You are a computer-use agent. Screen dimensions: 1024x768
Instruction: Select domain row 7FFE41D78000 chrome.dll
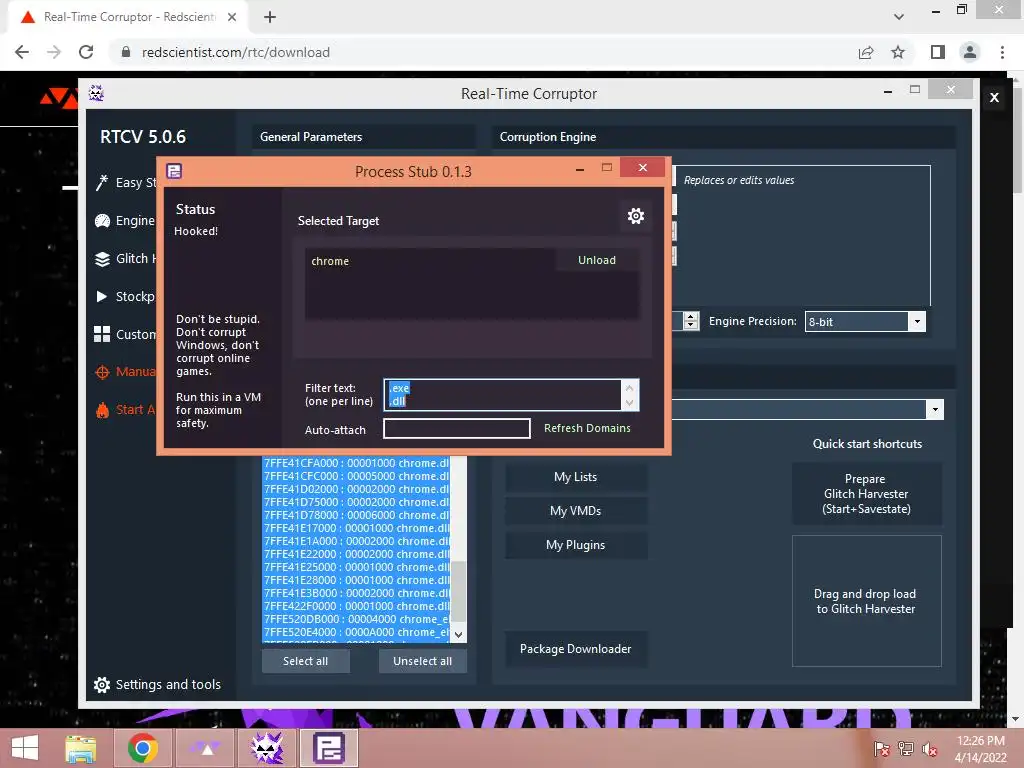(357, 515)
